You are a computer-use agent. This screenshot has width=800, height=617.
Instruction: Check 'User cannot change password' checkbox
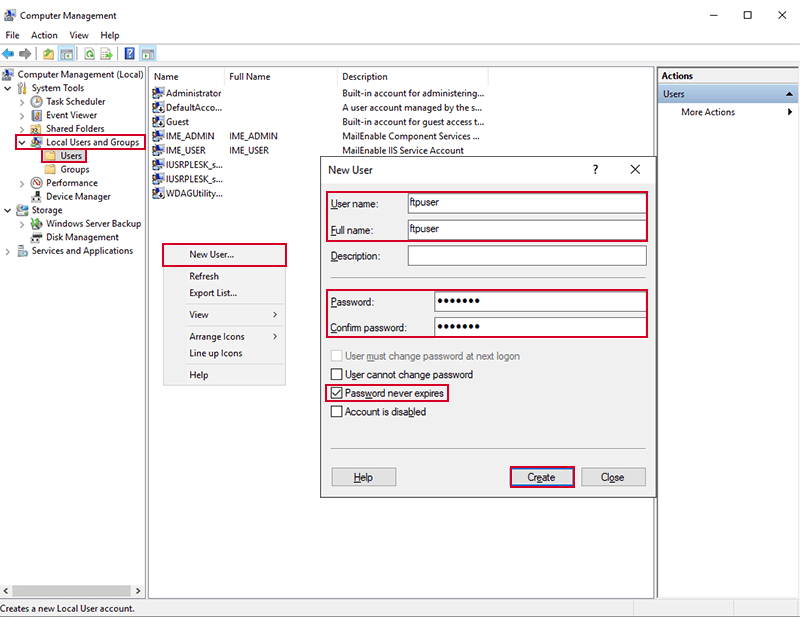pyautogui.click(x=336, y=375)
